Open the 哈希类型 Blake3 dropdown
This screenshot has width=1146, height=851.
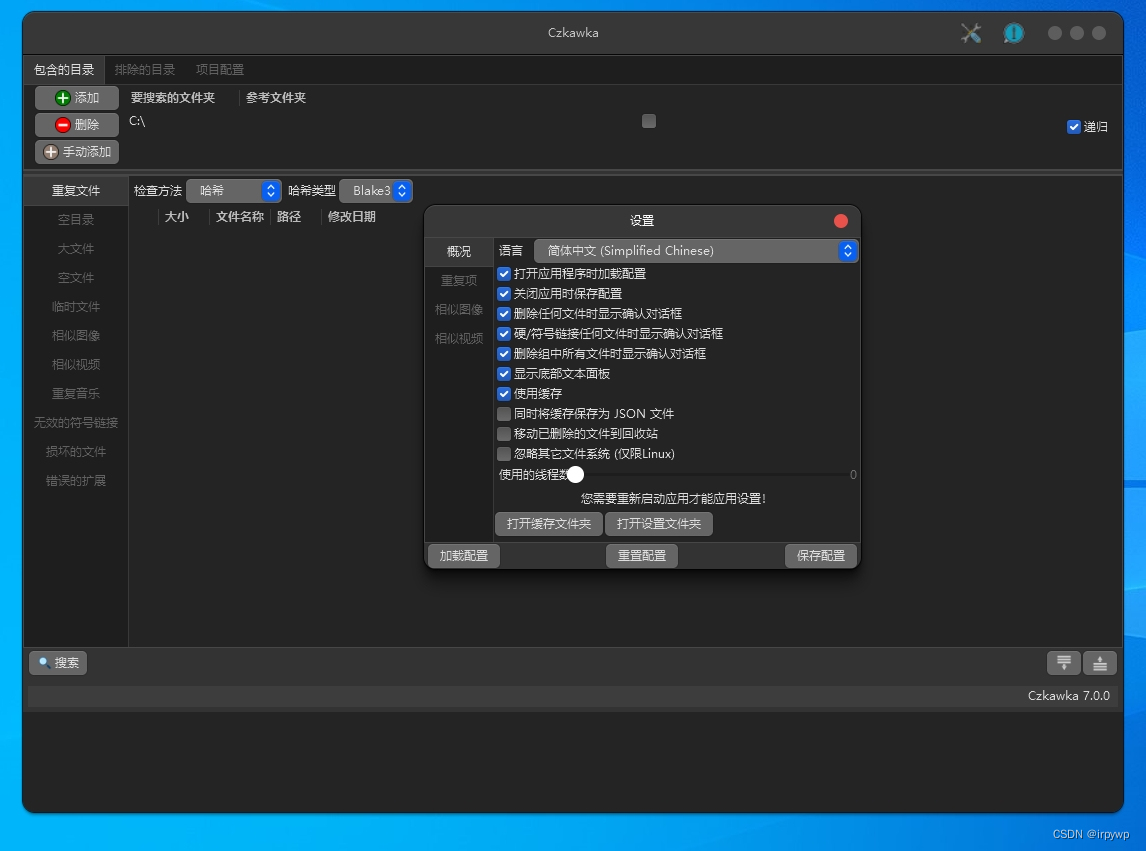pyautogui.click(x=376, y=191)
